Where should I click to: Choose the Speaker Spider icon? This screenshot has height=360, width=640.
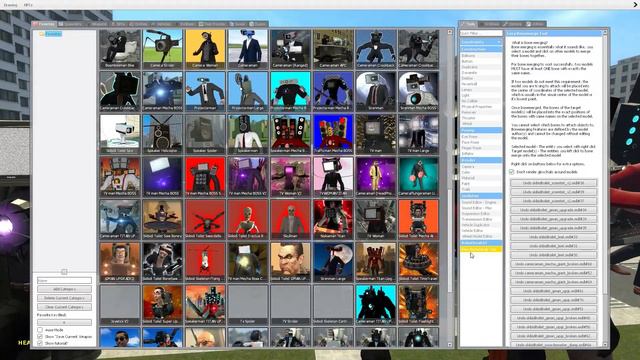(205, 134)
